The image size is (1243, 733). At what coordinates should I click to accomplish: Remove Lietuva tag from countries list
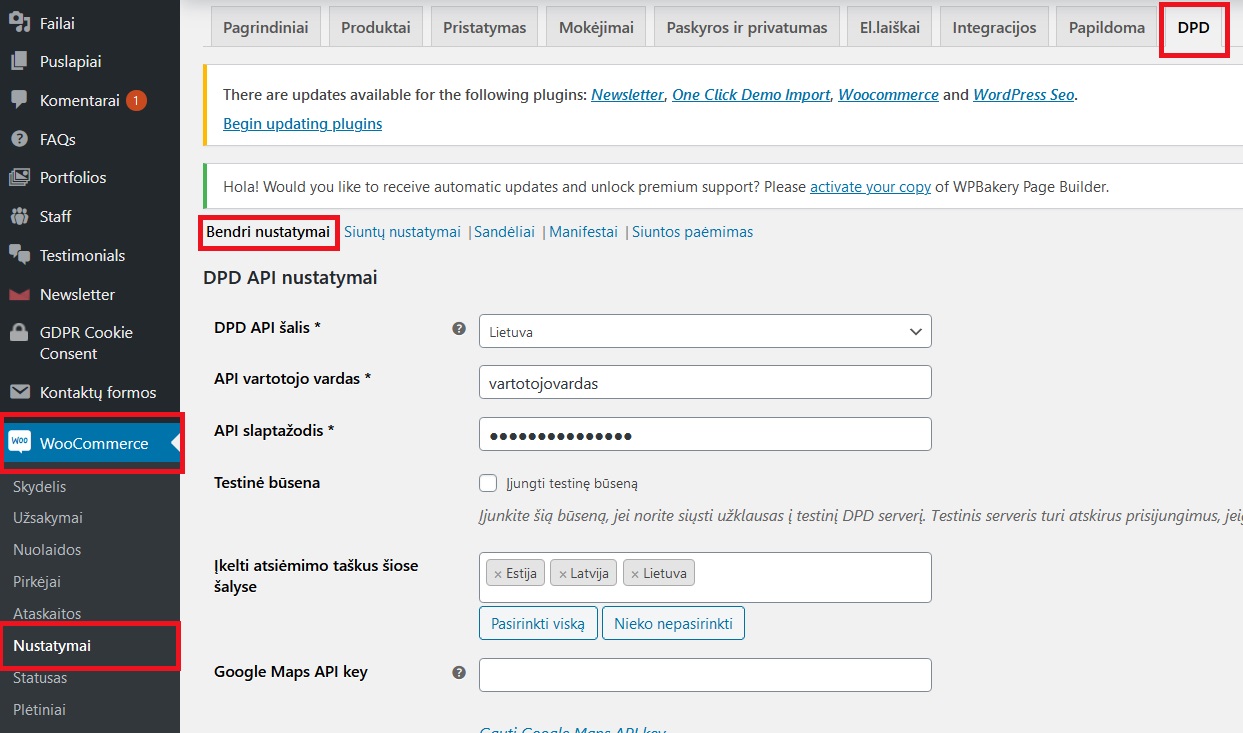[x=635, y=574]
